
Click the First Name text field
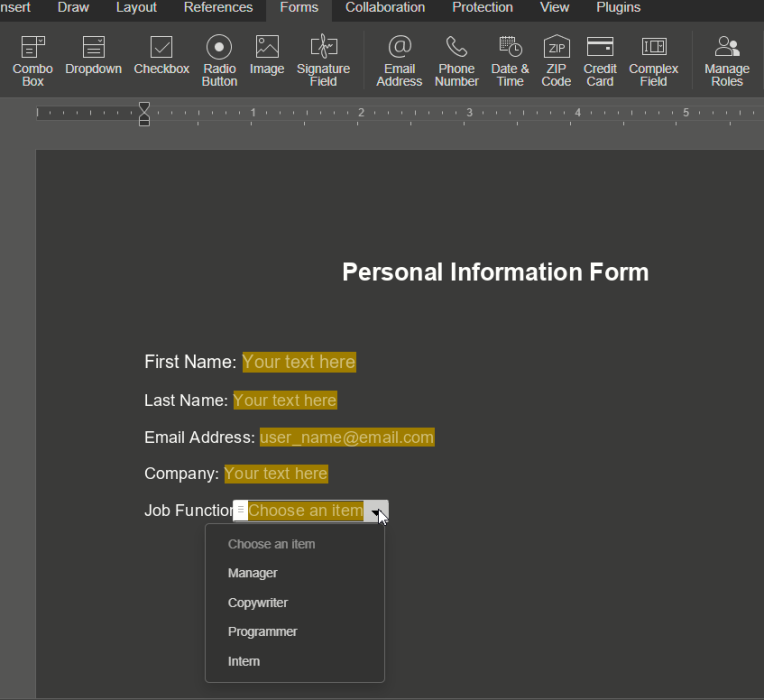pos(299,362)
